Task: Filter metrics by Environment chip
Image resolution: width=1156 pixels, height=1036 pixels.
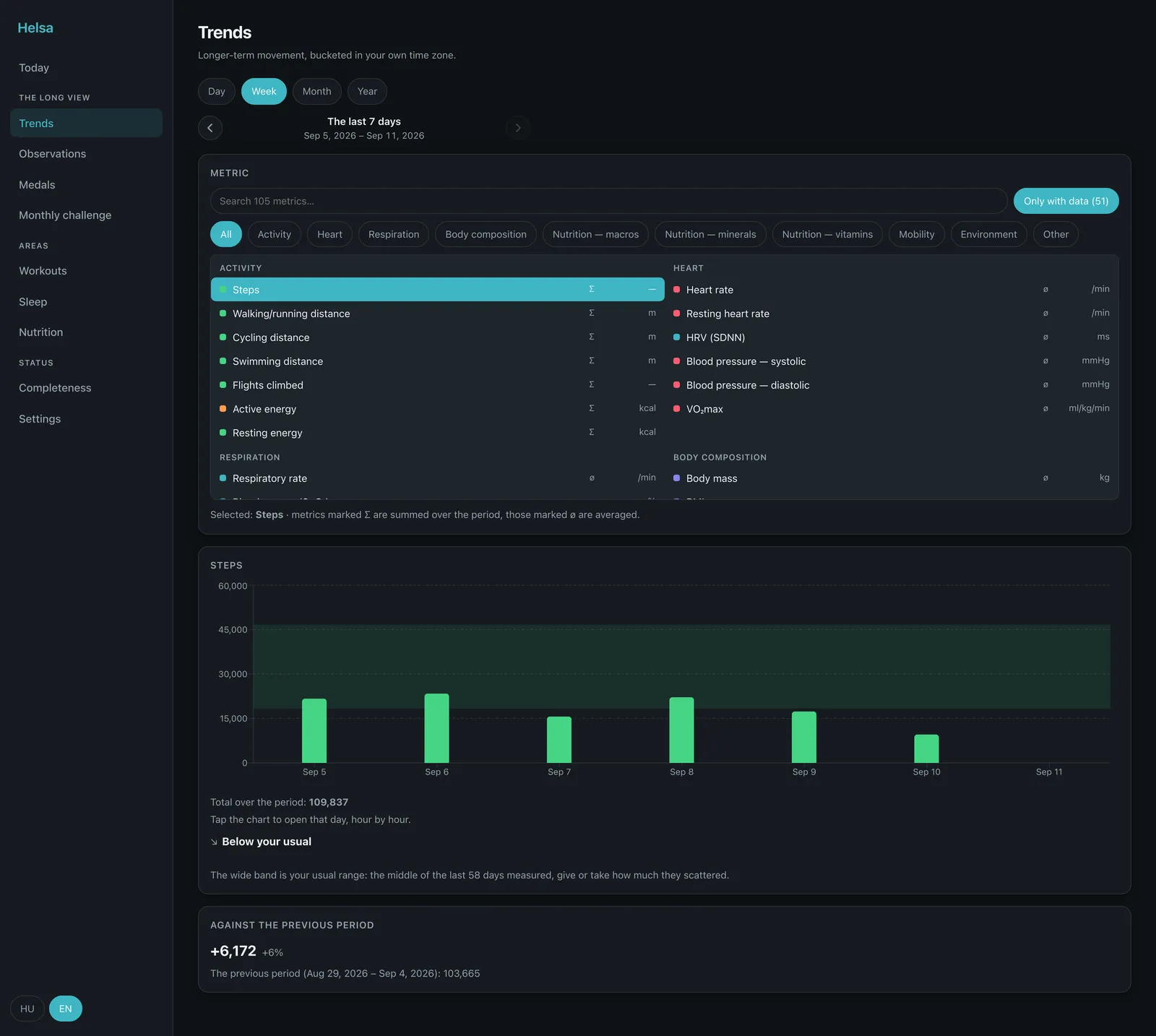Action: tap(988, 234)
